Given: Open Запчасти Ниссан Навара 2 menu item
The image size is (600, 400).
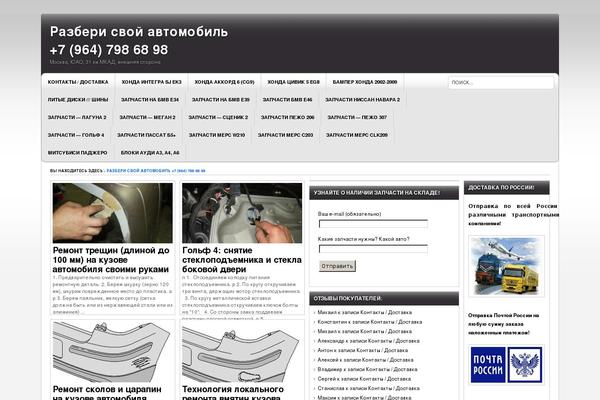Looking at the screenshot, I should tap(362, 100).
